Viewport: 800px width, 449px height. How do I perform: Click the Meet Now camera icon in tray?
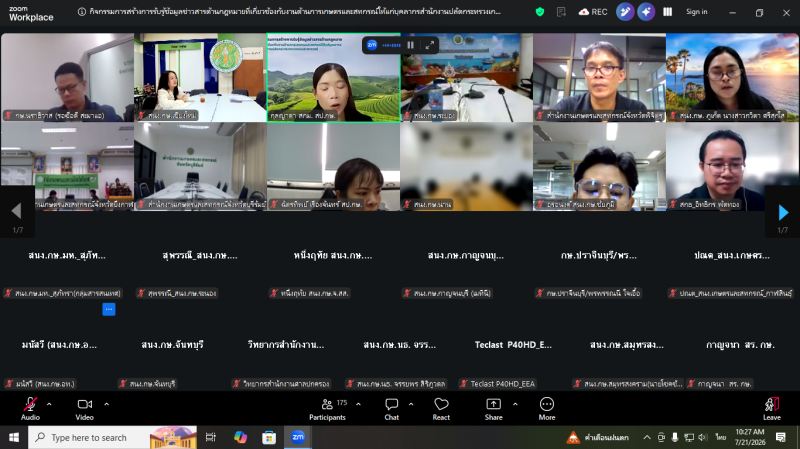(x=661, y=437)
